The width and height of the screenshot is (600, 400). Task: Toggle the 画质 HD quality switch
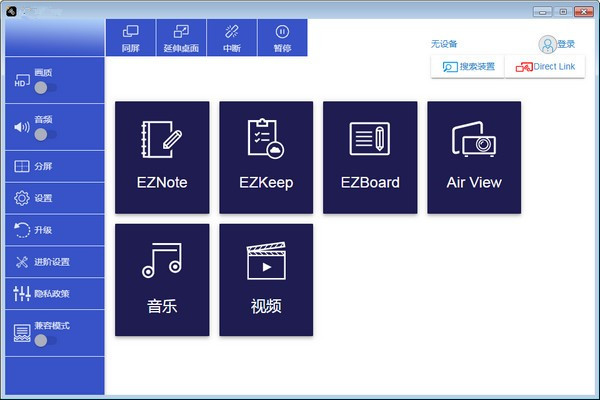(43, 87)
